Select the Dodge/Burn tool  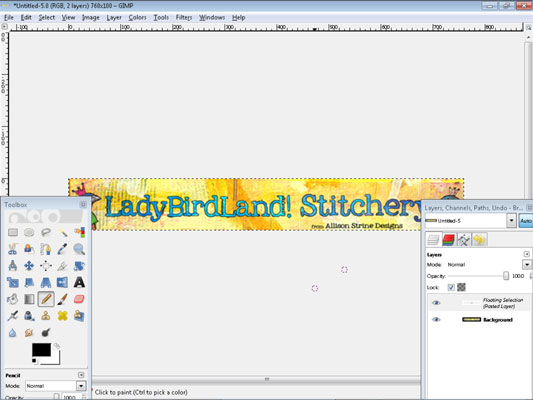[x=46, y=332]
